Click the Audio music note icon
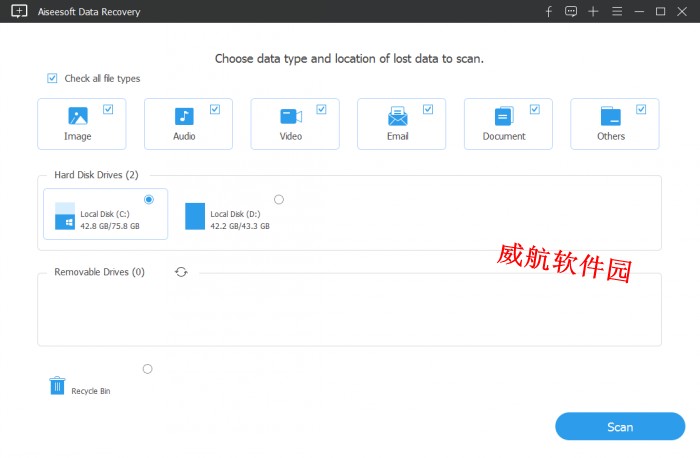Screen dimensions: 700x458 [184, 116]
